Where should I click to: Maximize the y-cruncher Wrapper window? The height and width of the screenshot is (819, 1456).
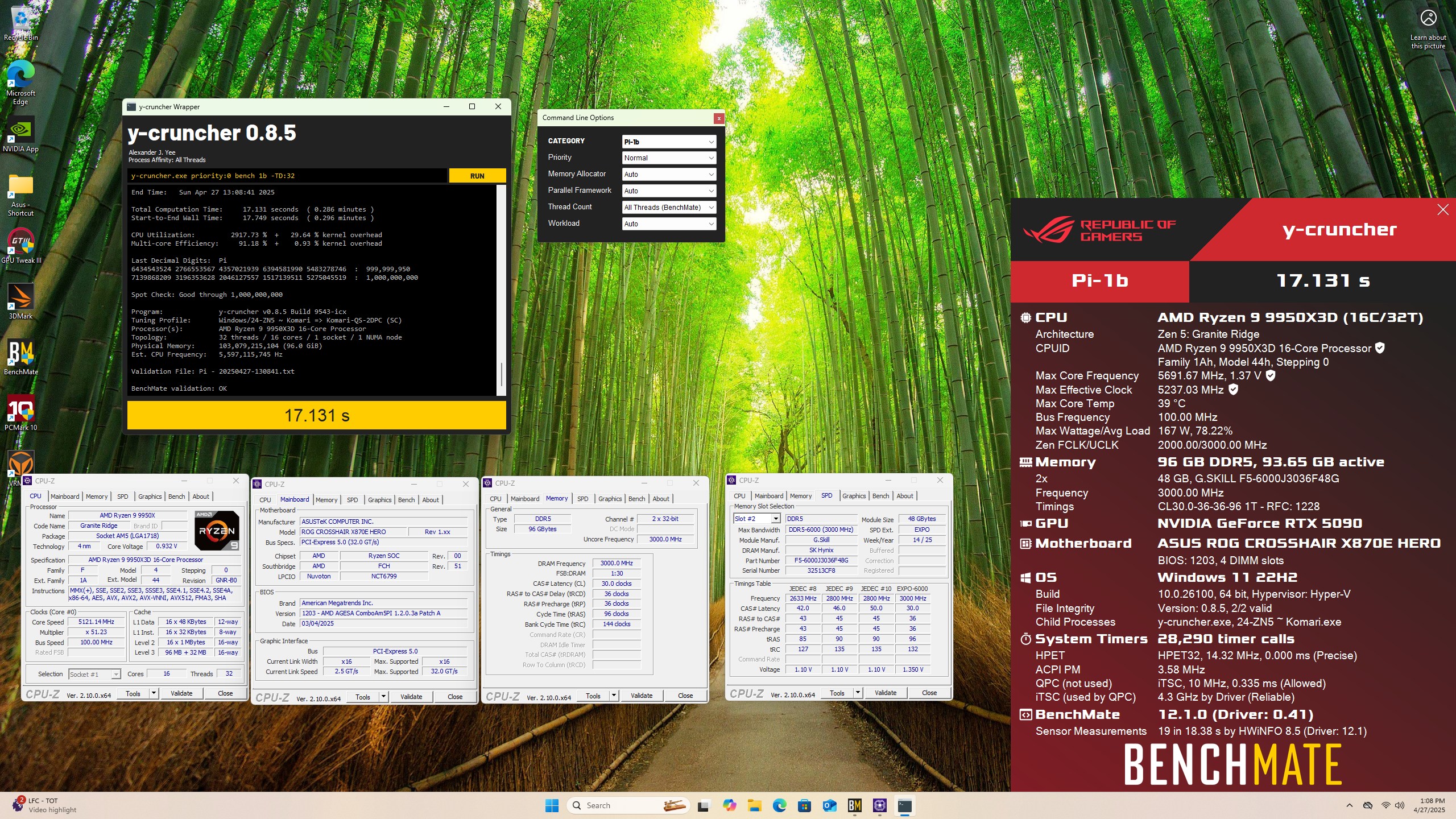(x=471, y=107)
